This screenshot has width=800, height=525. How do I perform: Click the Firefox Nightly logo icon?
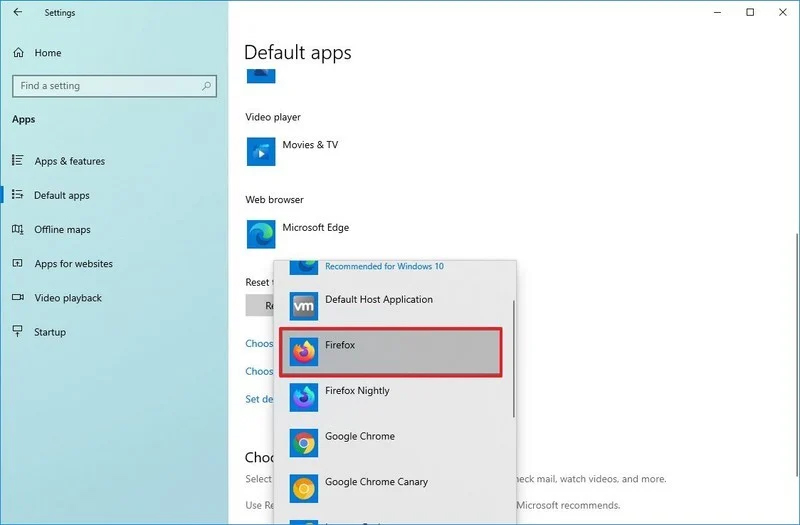304,397
